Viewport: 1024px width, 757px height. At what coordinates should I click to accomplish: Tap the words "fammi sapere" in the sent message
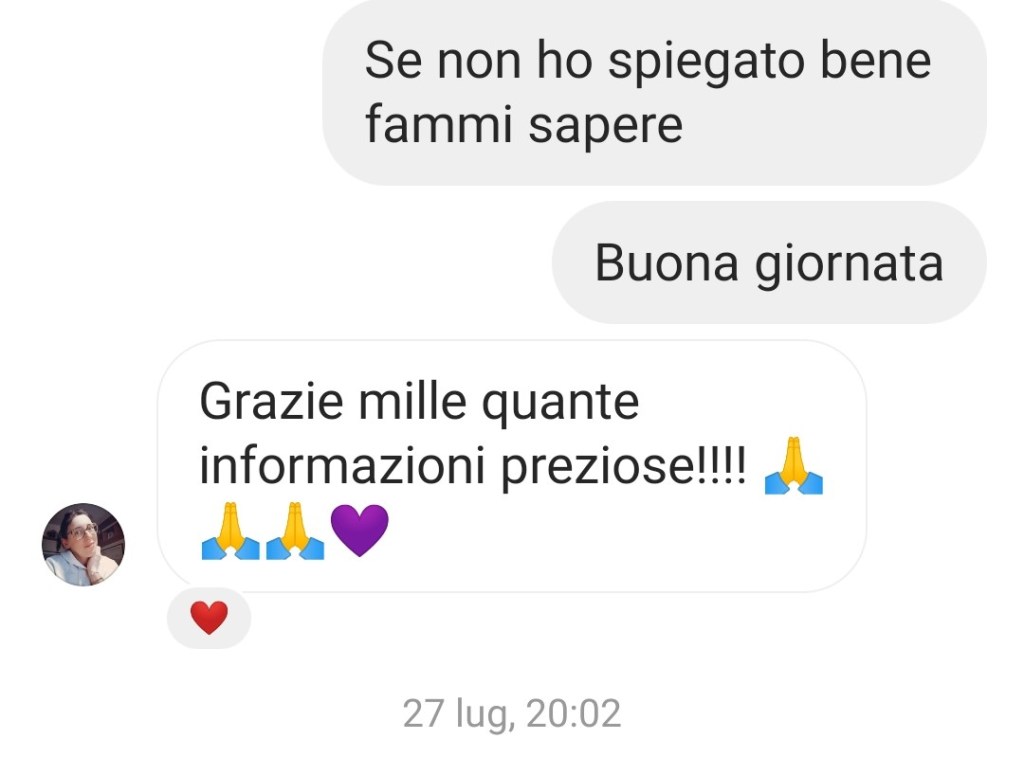coord(524,124)
